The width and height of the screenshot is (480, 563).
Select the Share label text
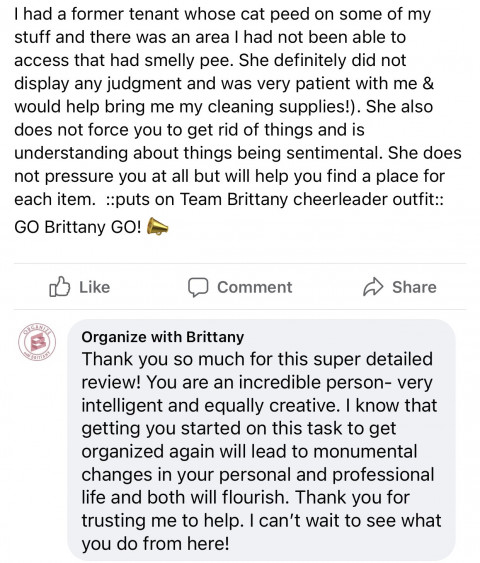tap(414, 287)
